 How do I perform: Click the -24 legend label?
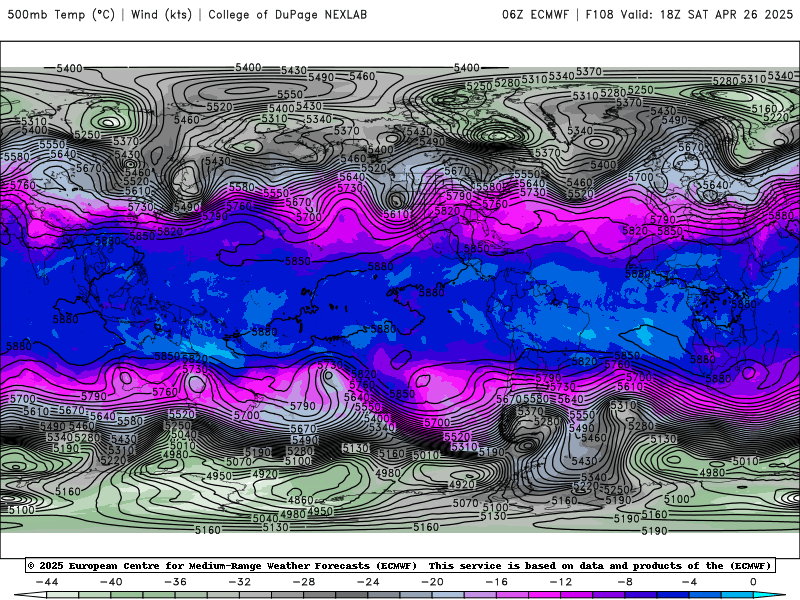368,582
